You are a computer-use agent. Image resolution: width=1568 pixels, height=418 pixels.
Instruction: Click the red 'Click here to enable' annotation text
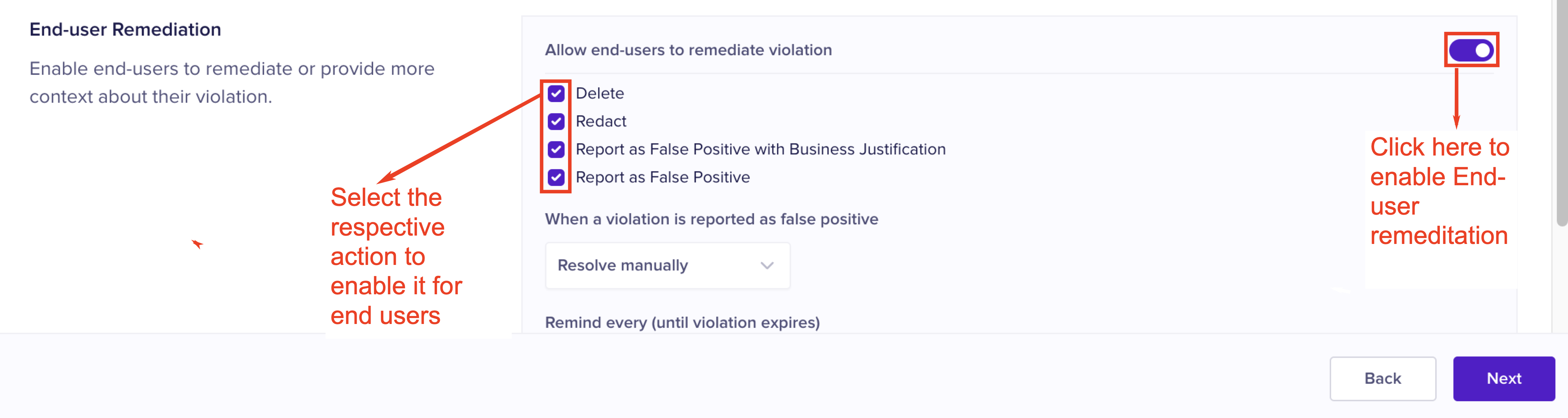[1439, 191]
